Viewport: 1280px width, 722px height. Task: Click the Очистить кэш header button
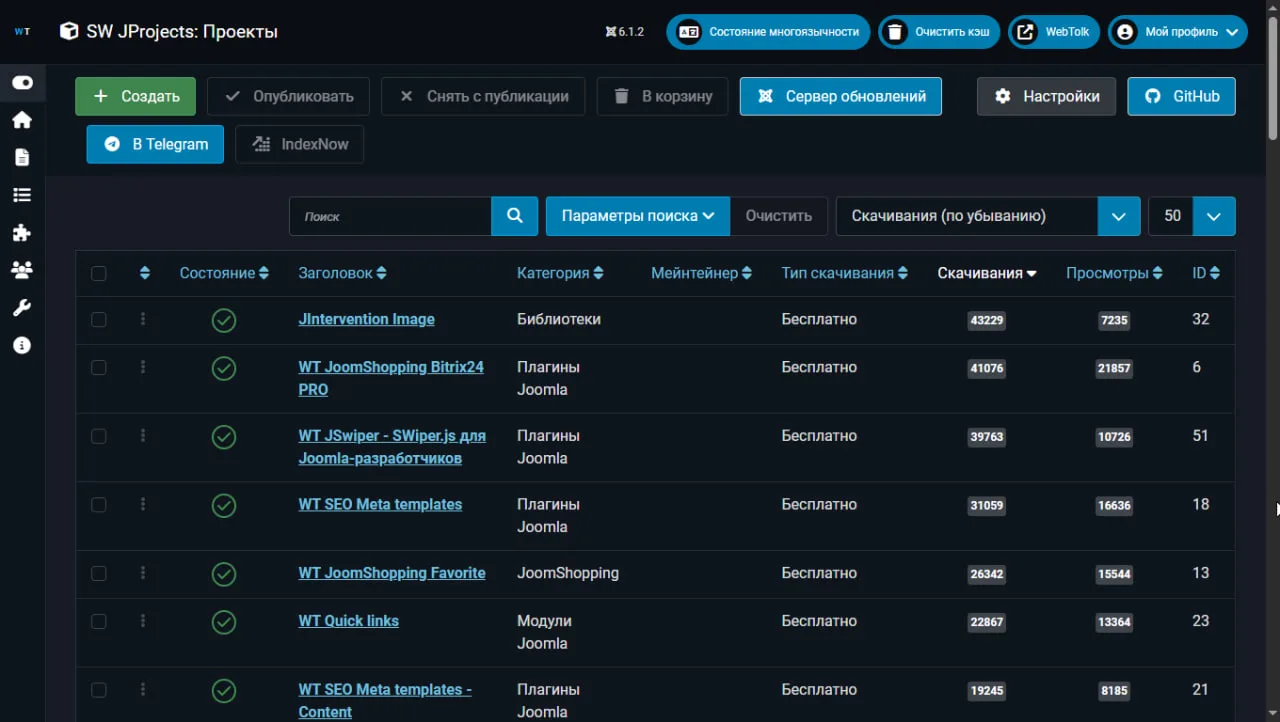point(939,32)
